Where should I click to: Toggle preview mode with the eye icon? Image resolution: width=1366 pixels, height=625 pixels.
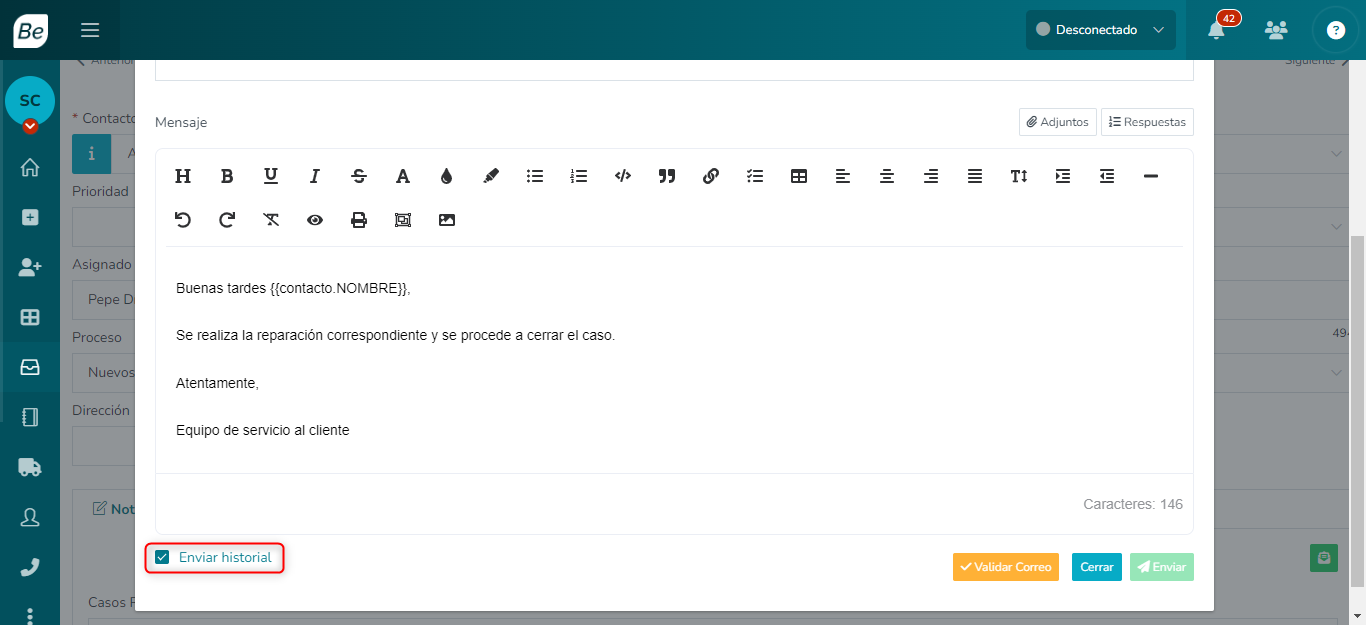(315, 220)
